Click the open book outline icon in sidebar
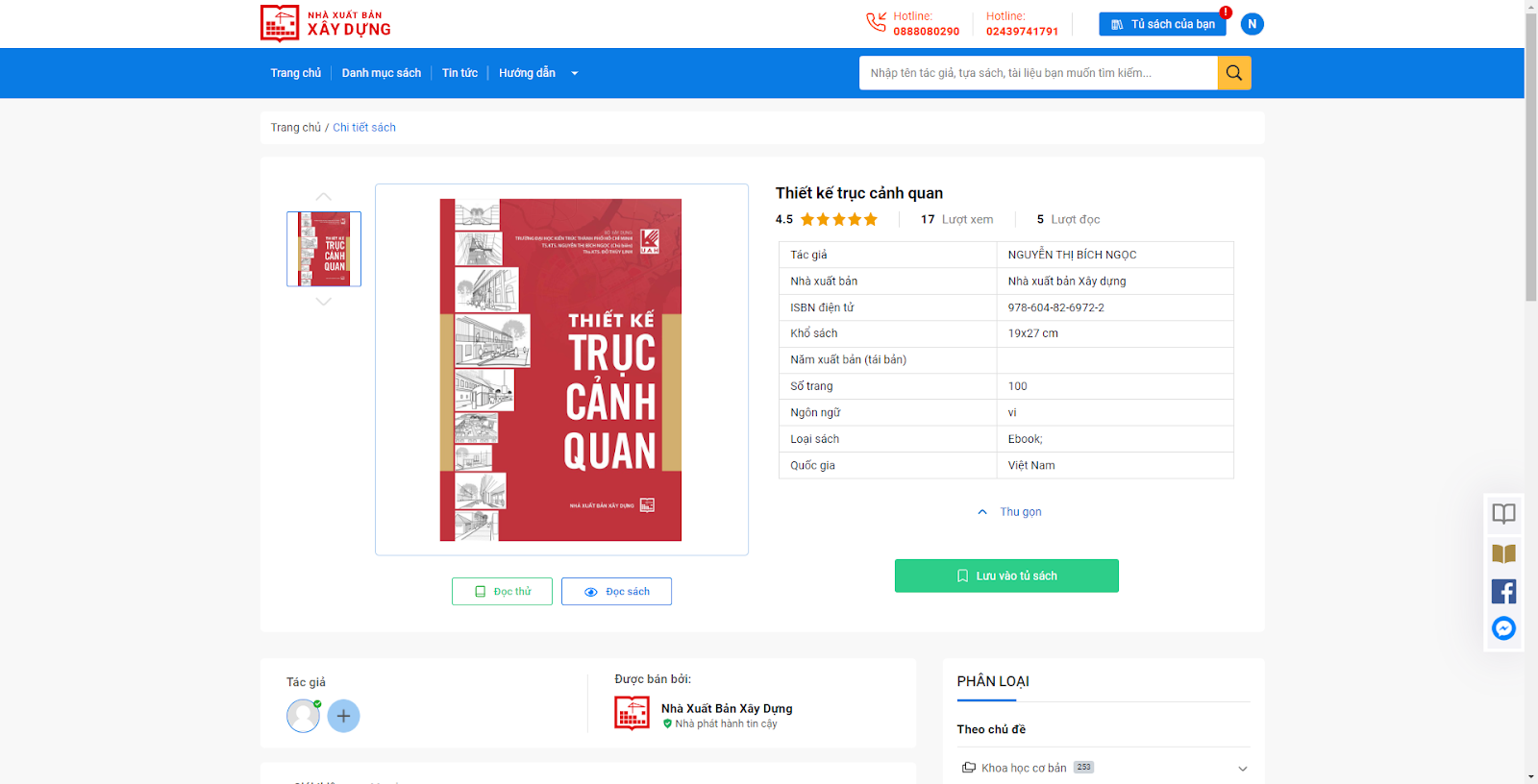Image resolution: width=1538 pixels, height=784 pixels. tap(1503, 514)
